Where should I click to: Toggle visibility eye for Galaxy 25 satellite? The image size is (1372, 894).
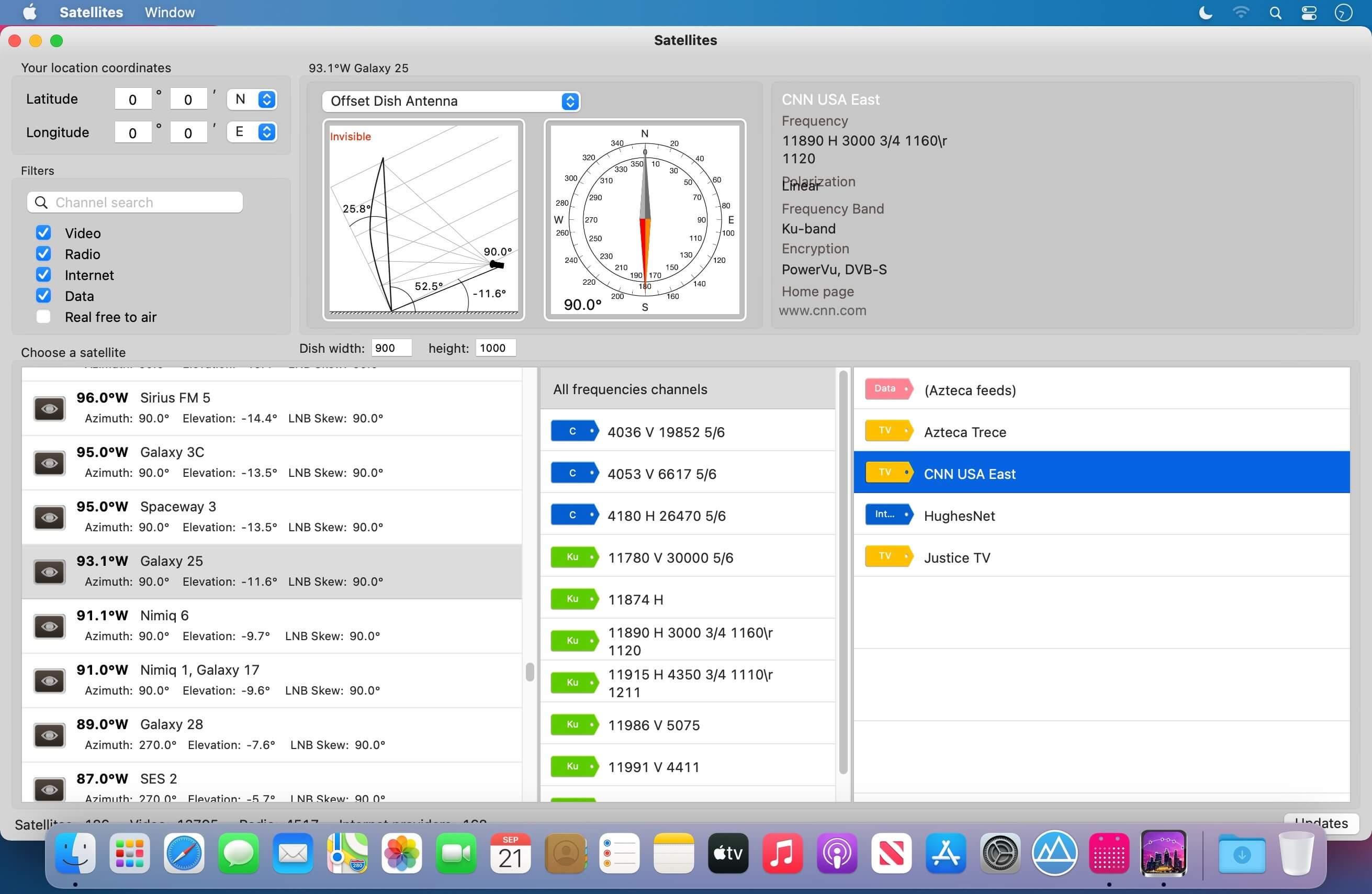[50, 572]
